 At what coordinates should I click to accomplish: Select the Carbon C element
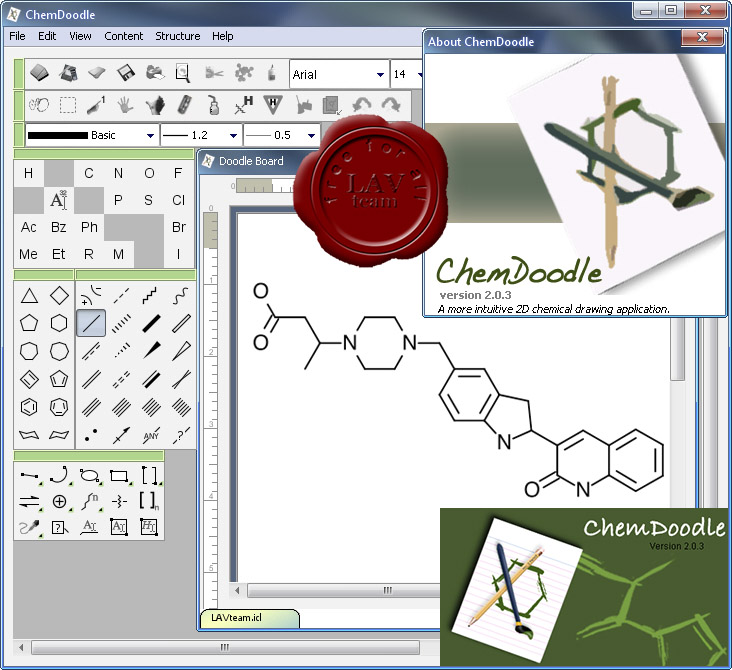tap(89, 173)
